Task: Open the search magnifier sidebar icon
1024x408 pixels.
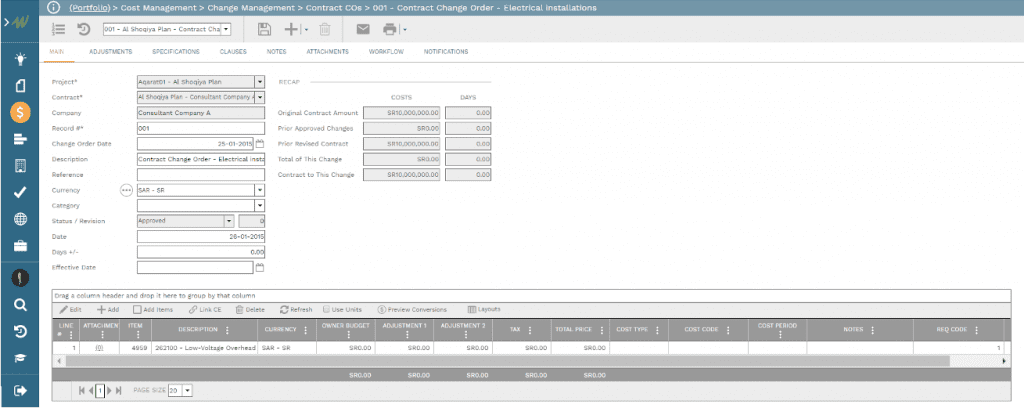Action: (20, 305)
